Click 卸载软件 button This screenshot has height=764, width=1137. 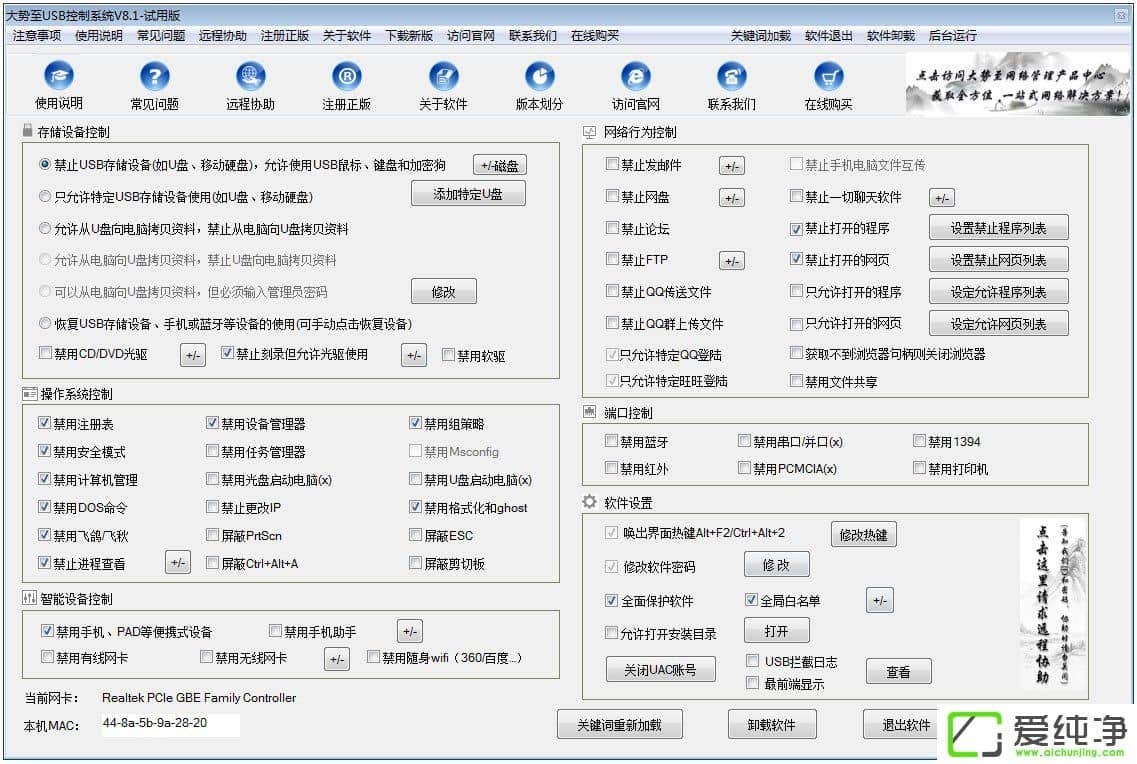pyautogui.click(x=772, y=725)
